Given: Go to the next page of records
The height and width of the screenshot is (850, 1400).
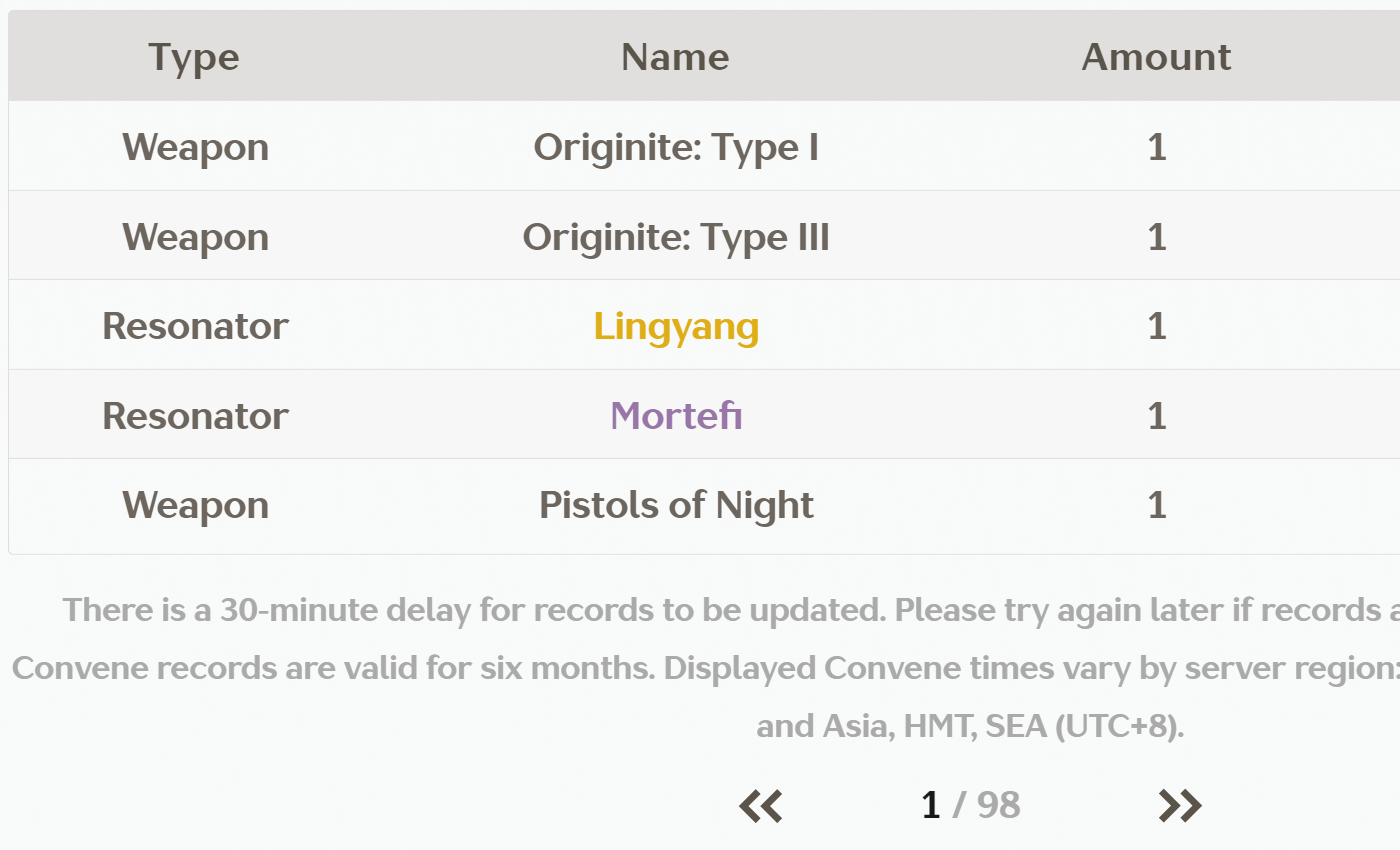Looking at the screenshot, I should tap(1180, 805).
